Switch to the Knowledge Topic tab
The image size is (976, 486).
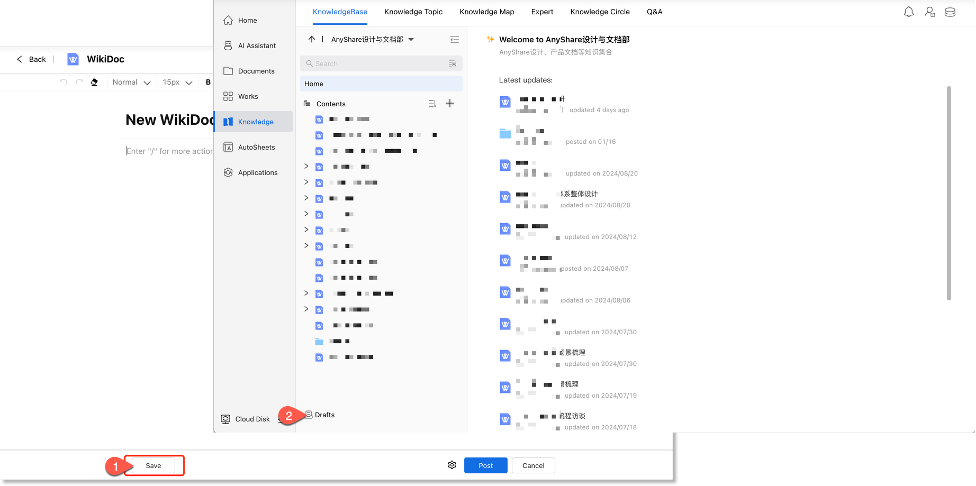pos(415,12)
